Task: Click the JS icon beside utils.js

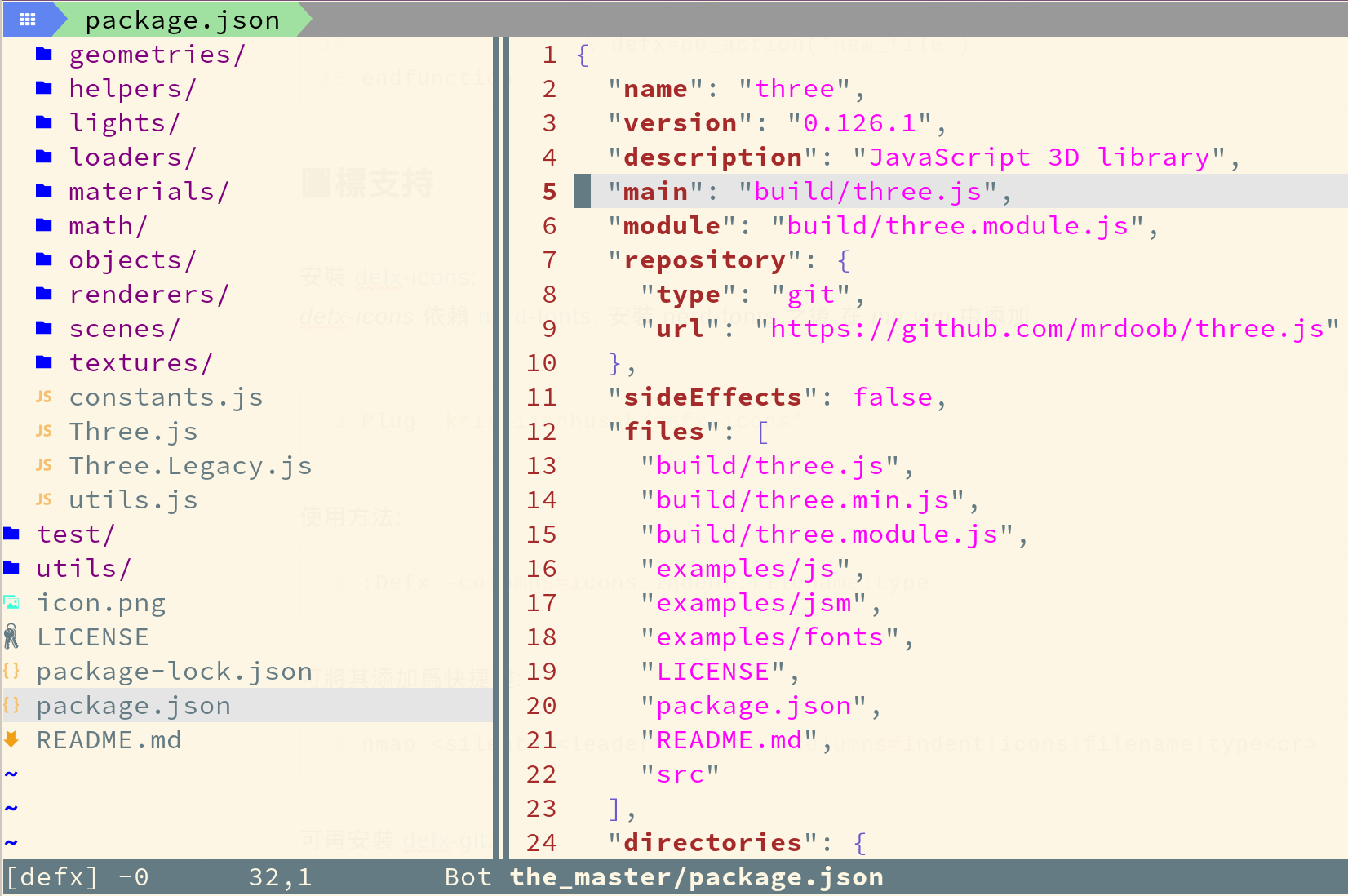Action: tap(44, 499)
